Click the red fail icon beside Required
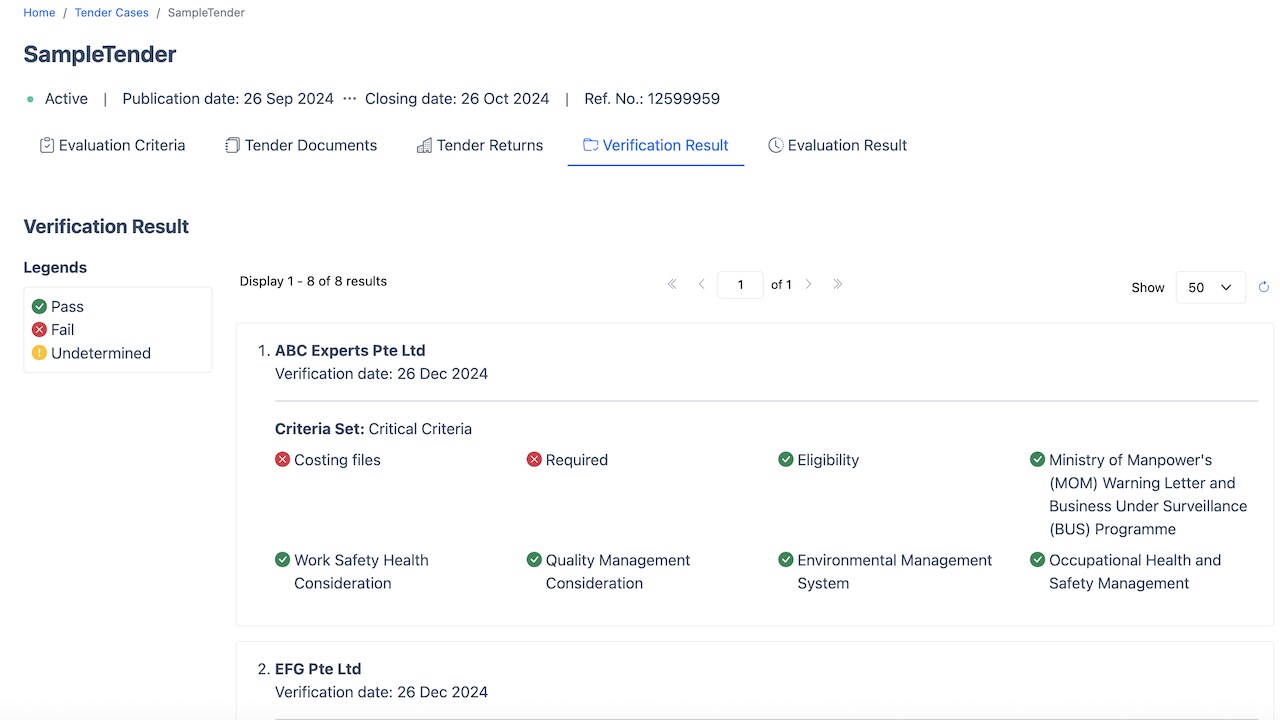This screenshot has height=720, width=1280. pos(534,460)
